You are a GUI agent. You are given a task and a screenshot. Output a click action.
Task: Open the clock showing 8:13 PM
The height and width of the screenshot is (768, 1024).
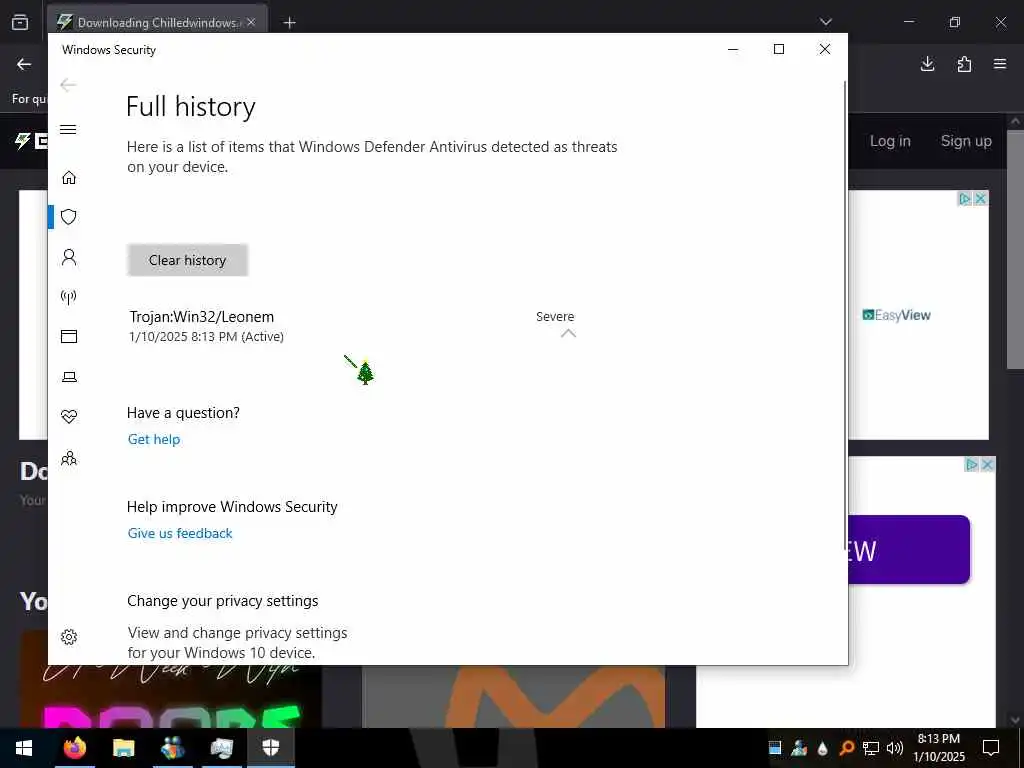938,748
